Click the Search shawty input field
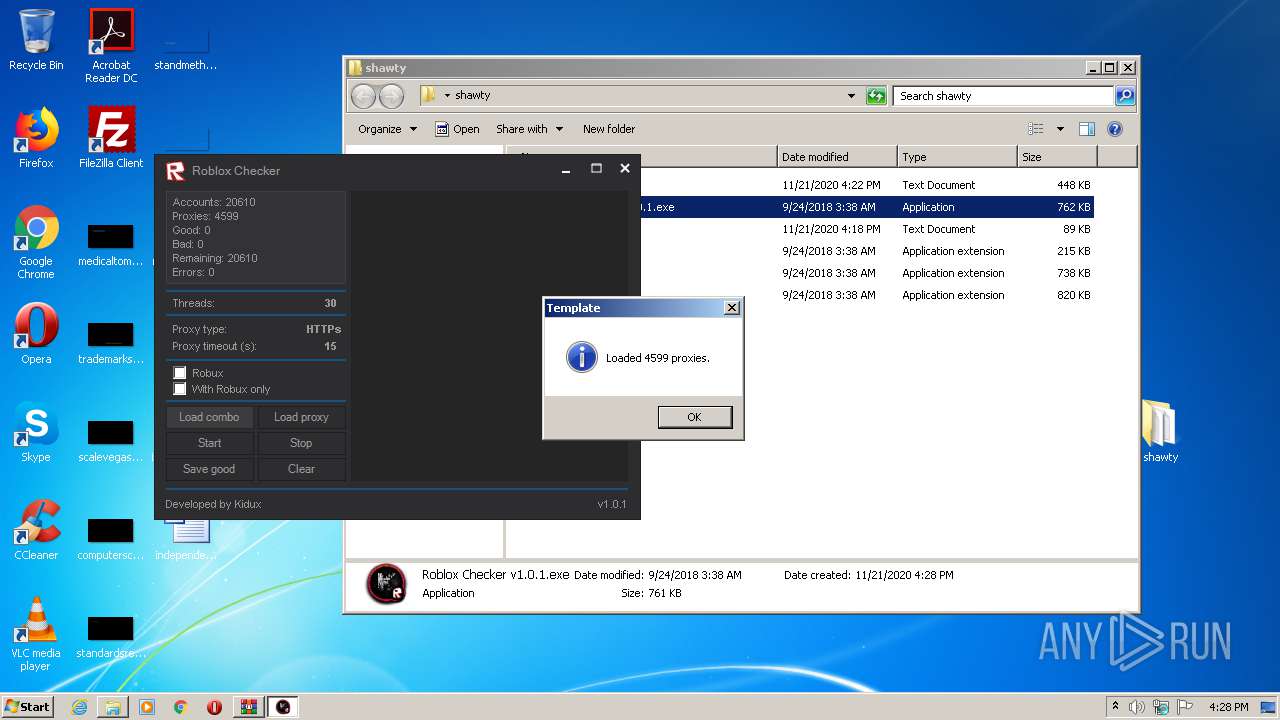 click(1003, 96)
